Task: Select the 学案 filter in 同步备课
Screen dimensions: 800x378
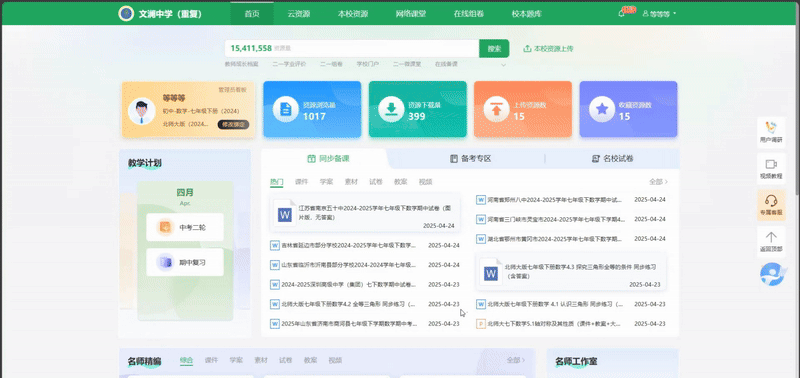Action: pyautogui.click(x=327, y=182)
